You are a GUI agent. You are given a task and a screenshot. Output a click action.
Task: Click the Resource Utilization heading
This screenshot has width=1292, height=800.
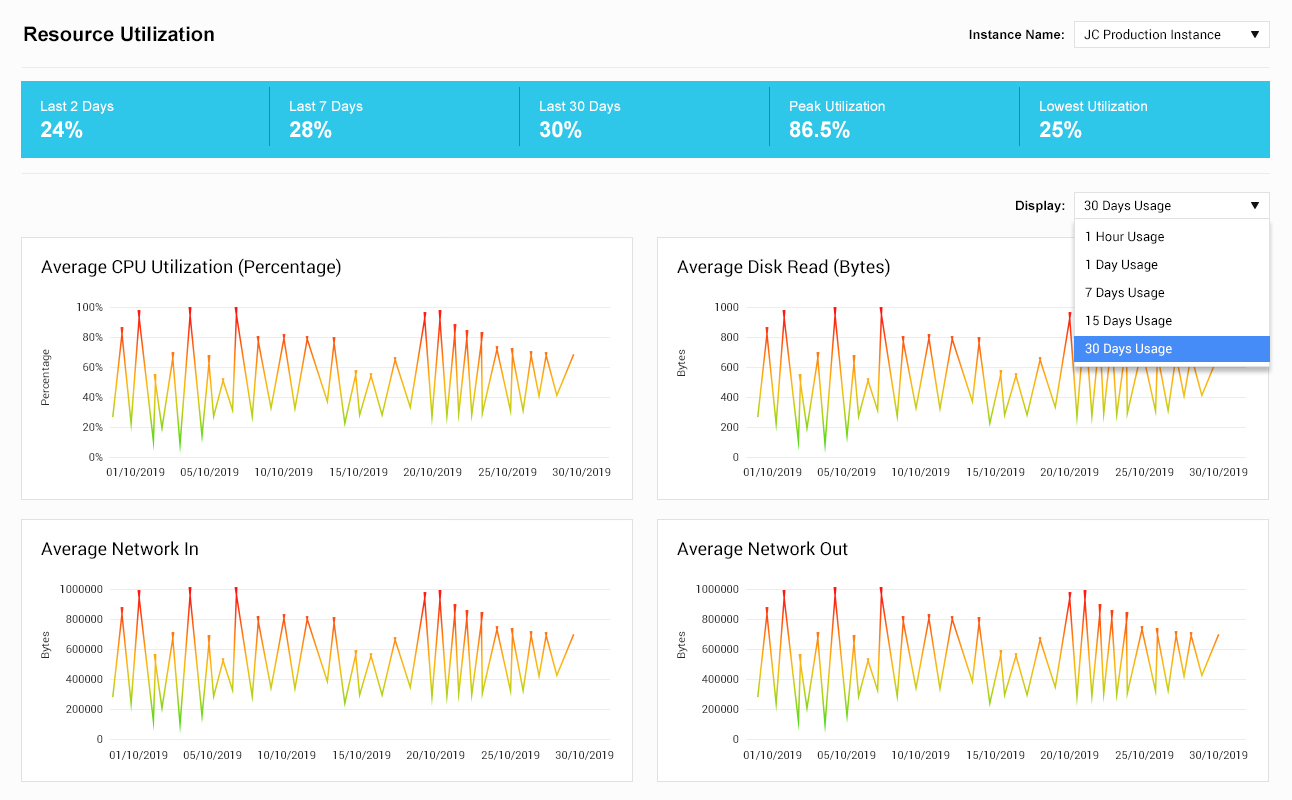(119, 34)
